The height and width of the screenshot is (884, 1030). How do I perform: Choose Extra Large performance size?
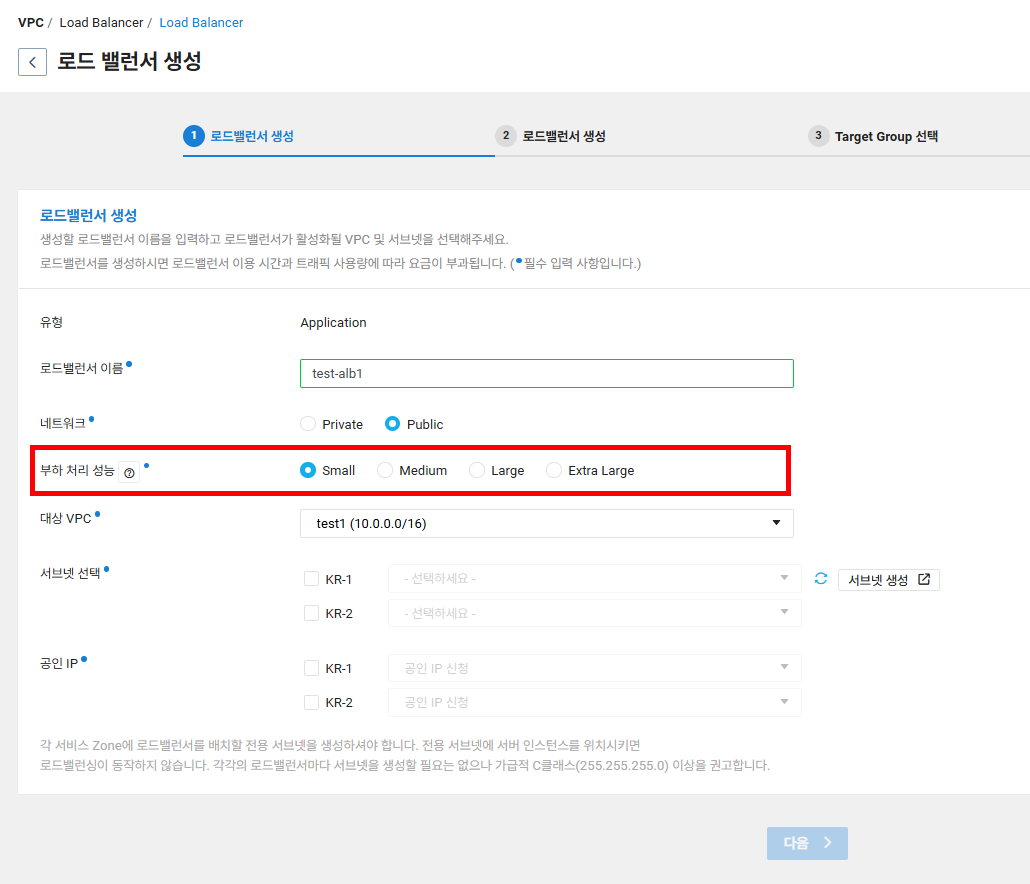pos(555,470)
